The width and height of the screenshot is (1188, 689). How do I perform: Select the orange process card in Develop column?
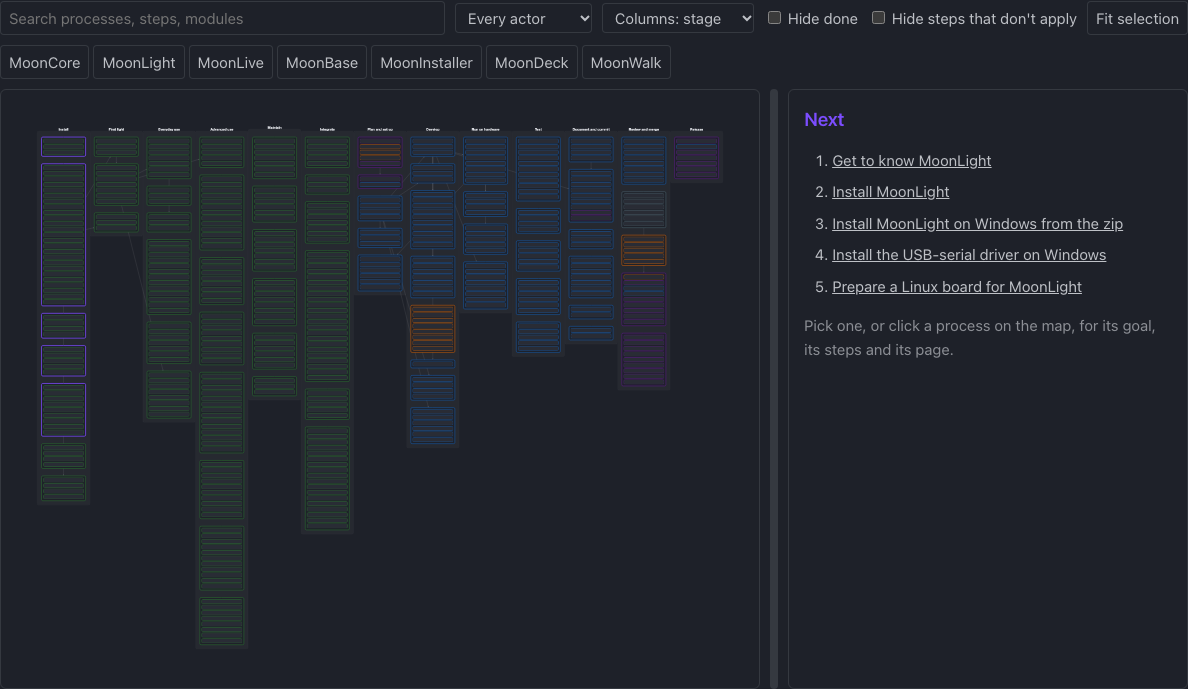(x=433, y=329)
